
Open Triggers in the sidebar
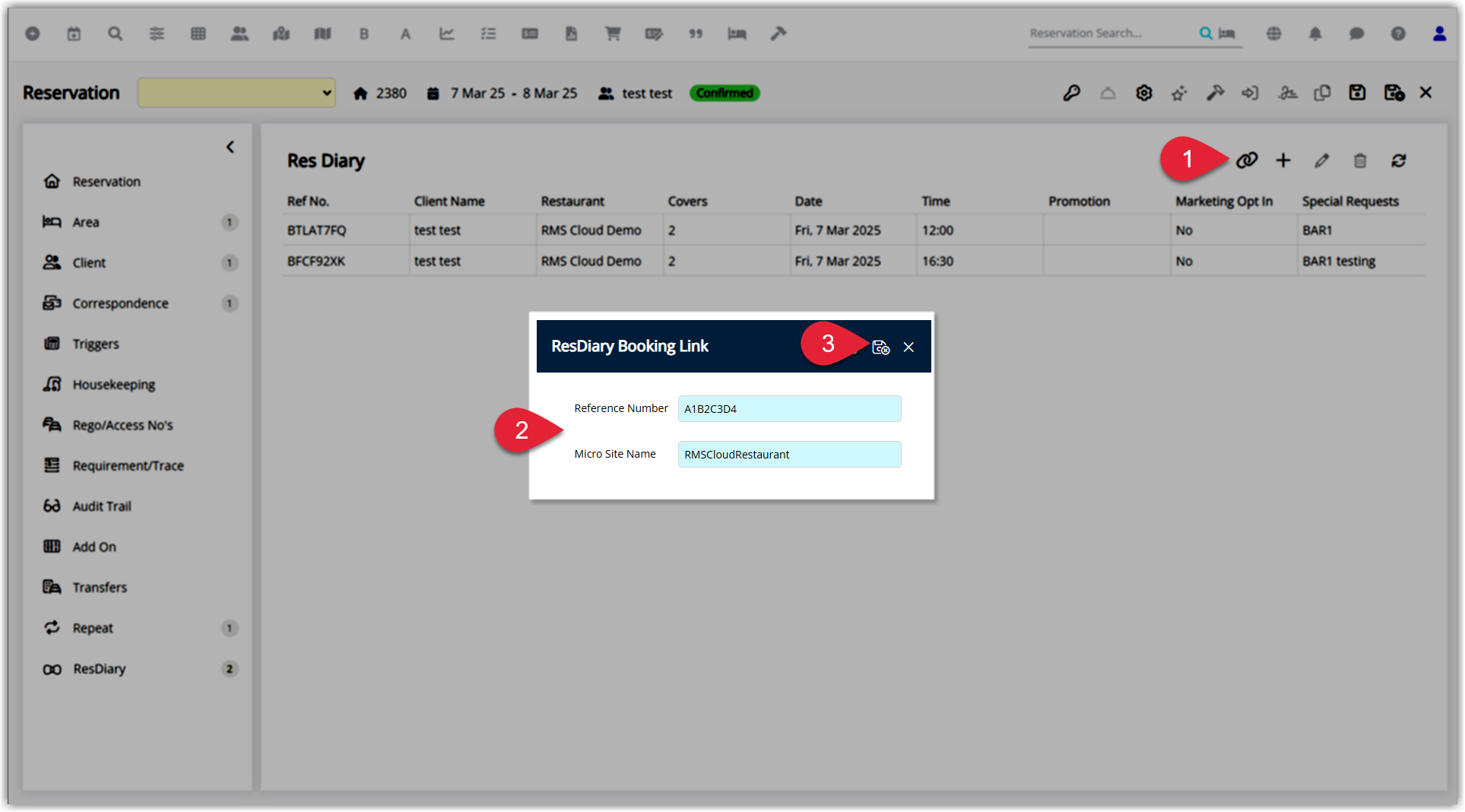click(96, 344)
